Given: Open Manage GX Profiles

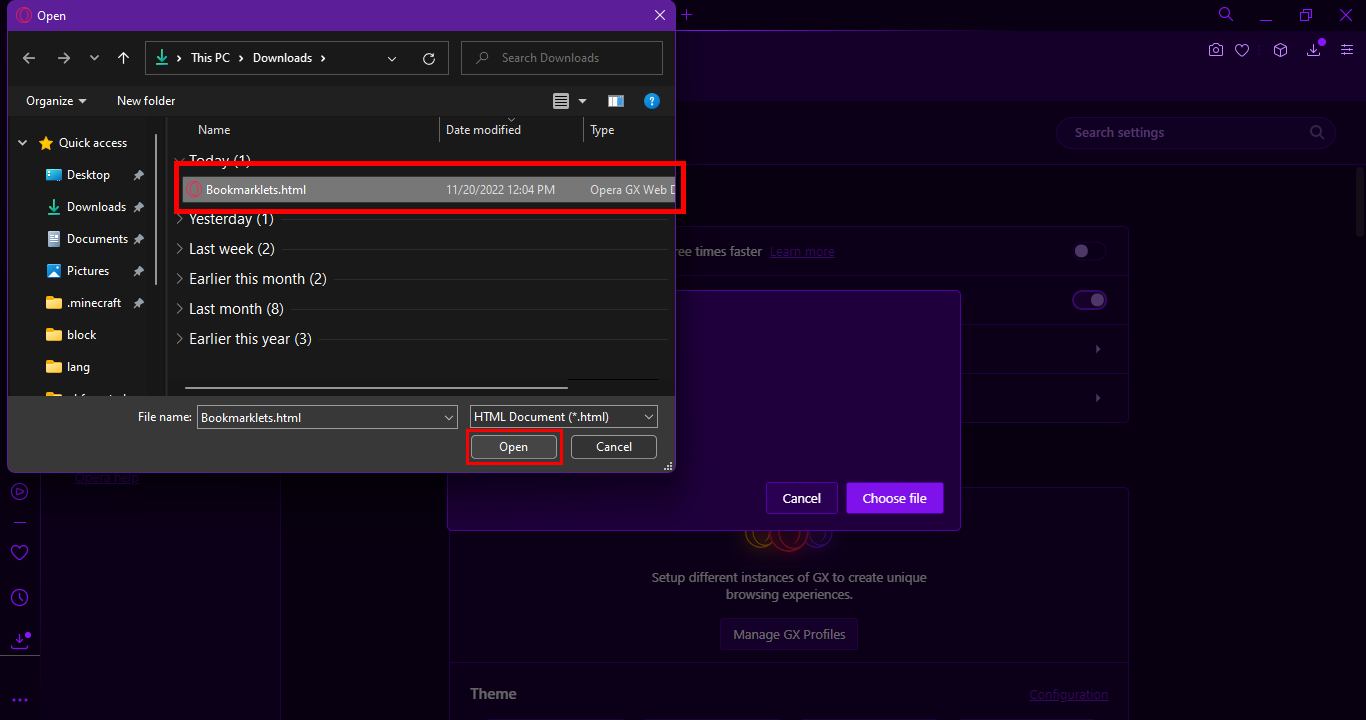Looking at the screenshot, I should click(x=789, y=634).
